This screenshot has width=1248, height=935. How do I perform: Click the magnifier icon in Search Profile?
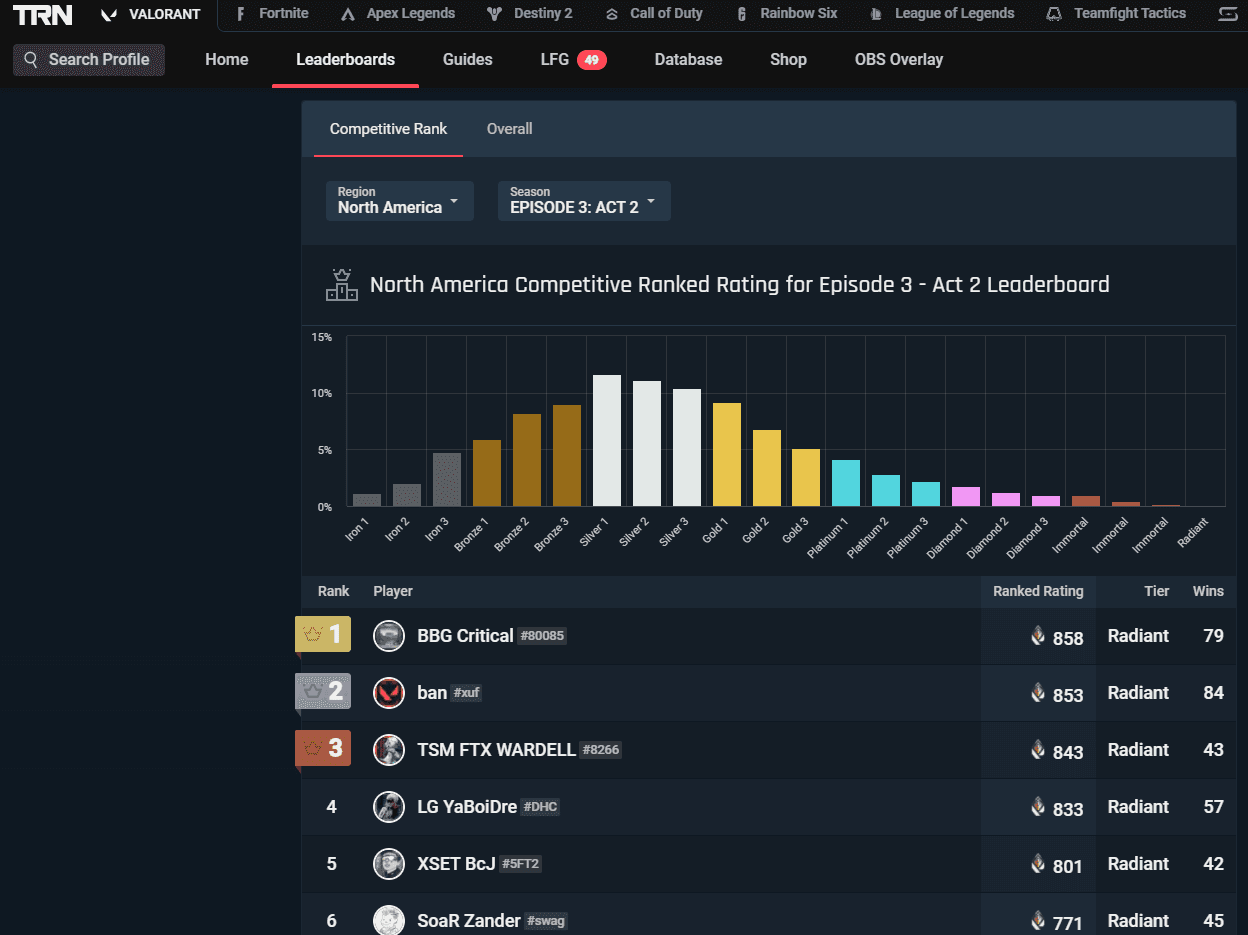(32, 59)
